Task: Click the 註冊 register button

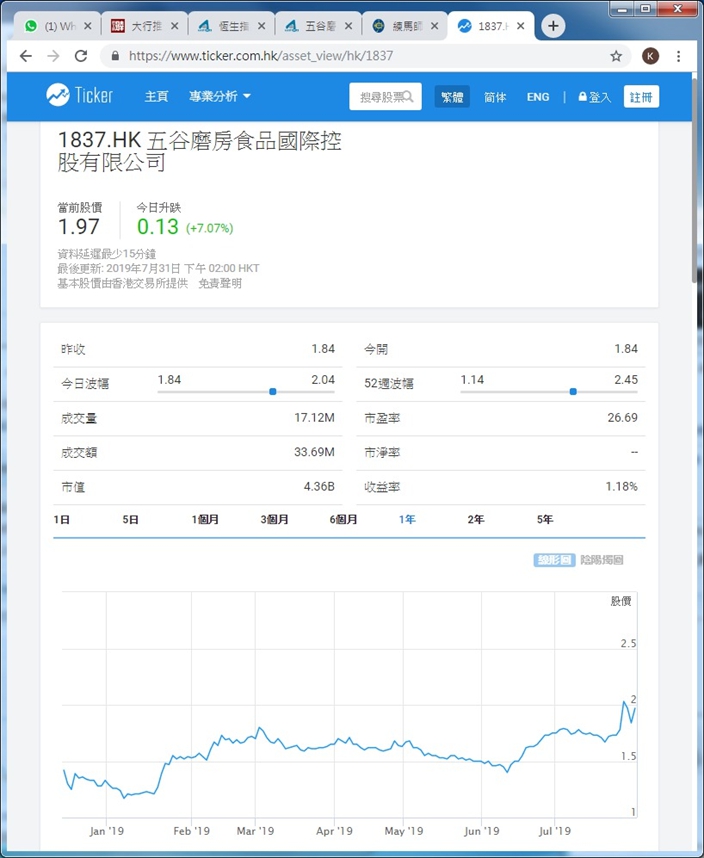Action: [641, 97]
